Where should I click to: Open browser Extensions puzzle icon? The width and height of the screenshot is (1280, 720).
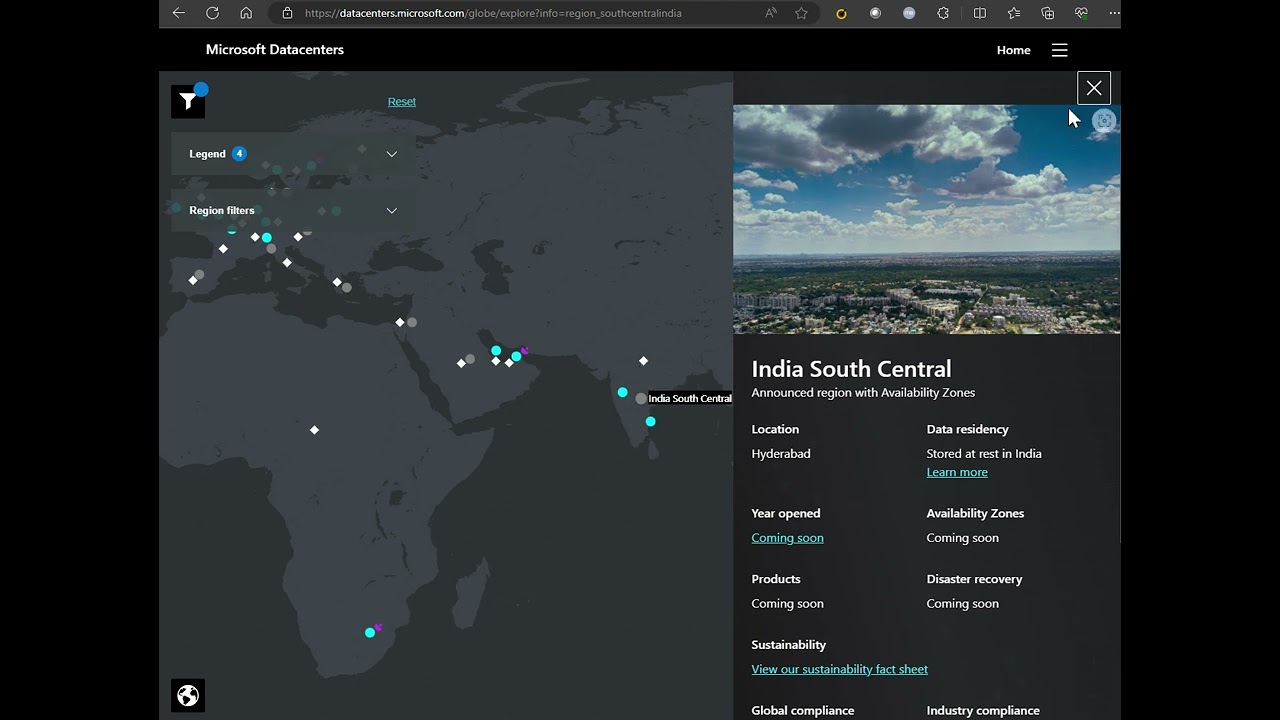click(x=943, y=13)
